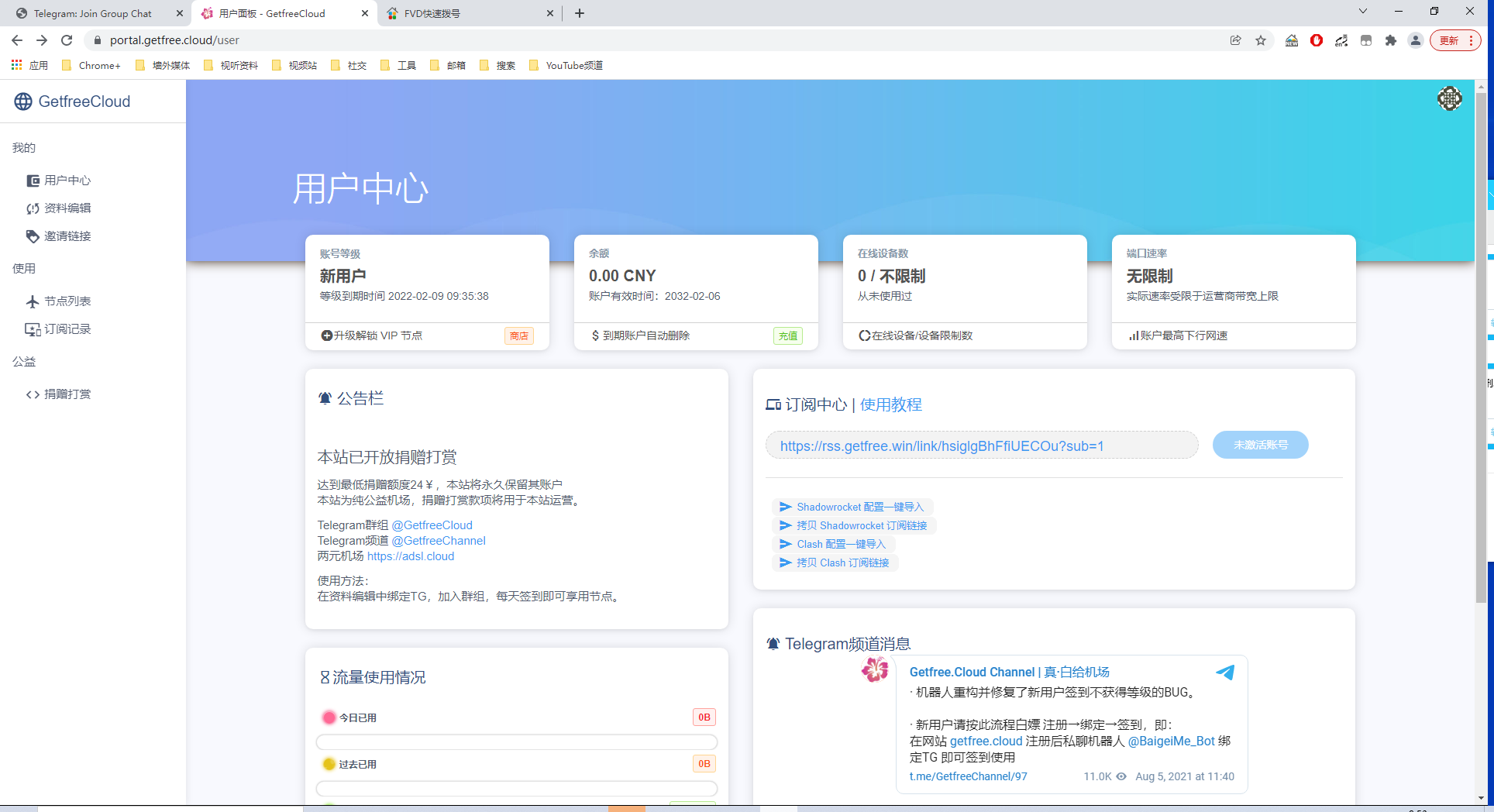Open the 社交 bookmark folder
This screenshot has height=812, width=1494.
pos(348,65)
